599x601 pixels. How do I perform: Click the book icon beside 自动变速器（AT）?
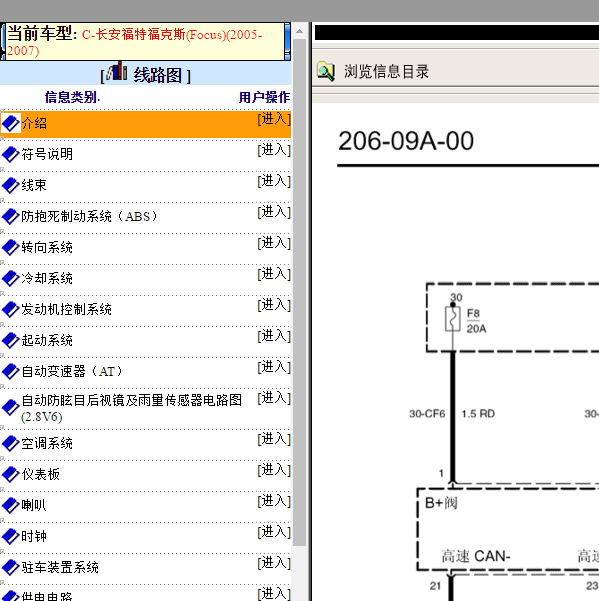pyautogui.click(x=11, y=371)
